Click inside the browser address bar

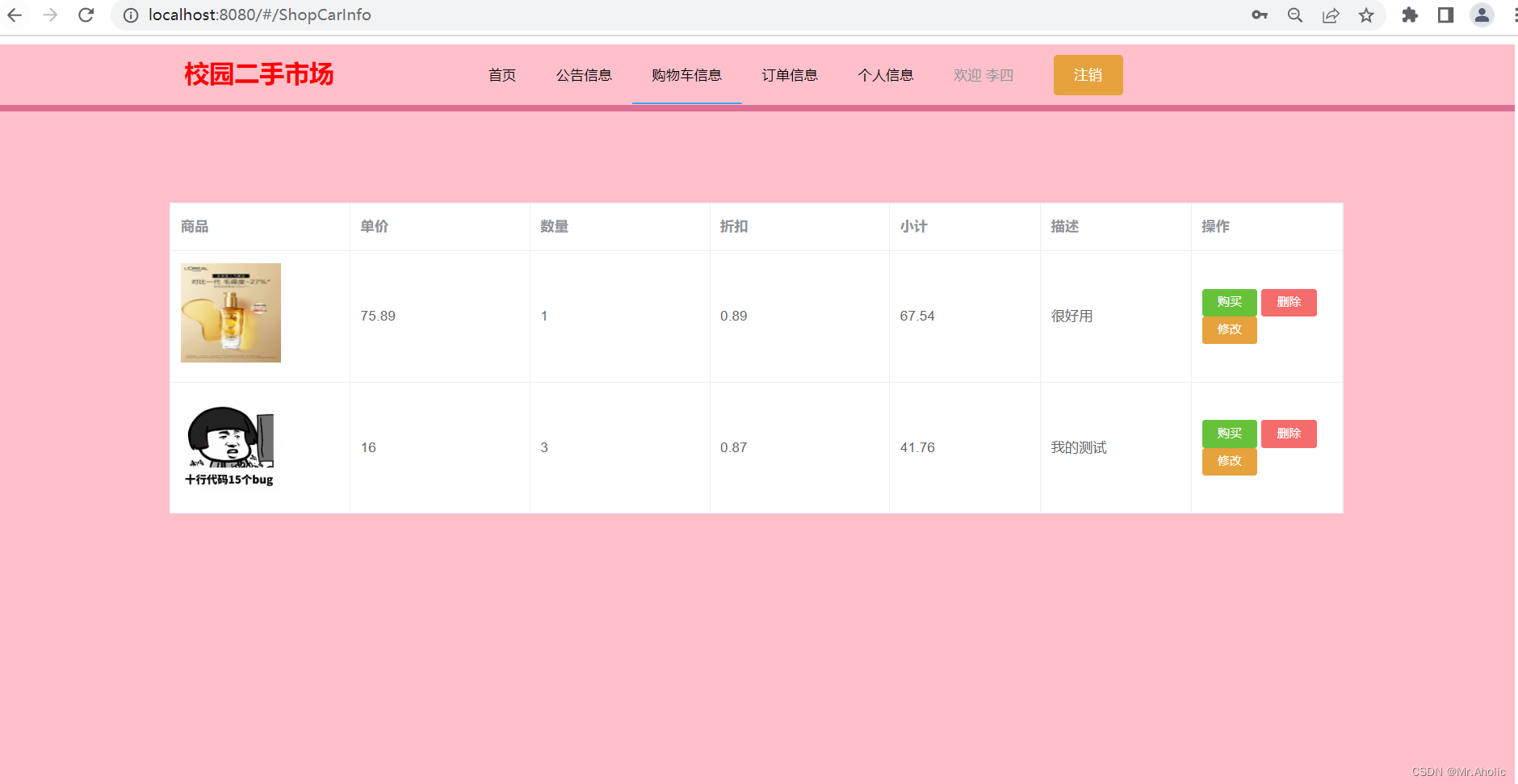tap(484, 15)
